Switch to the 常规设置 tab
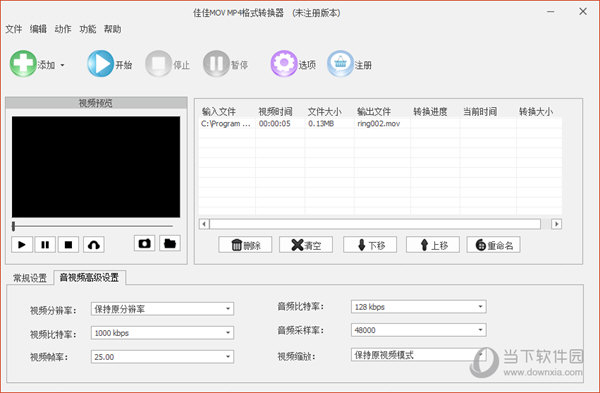The width and height of the screenshot is (600, 393). 30,278
